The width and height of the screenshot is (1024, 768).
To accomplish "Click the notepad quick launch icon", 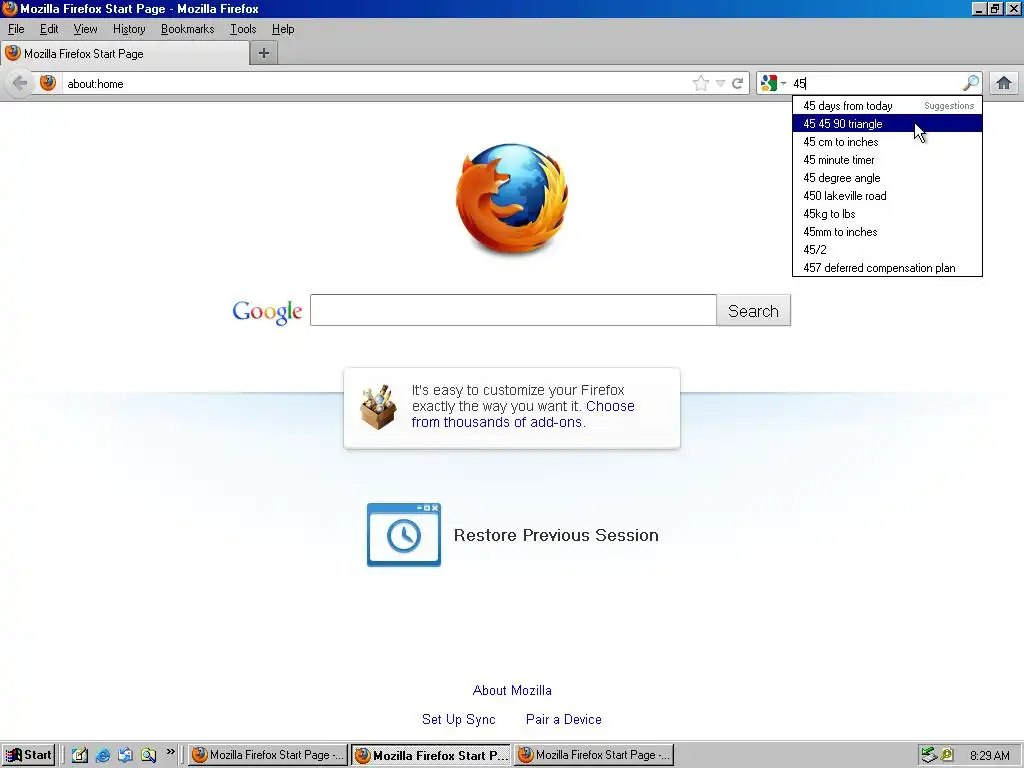I will pyautogui.click(x=80, y=755).
